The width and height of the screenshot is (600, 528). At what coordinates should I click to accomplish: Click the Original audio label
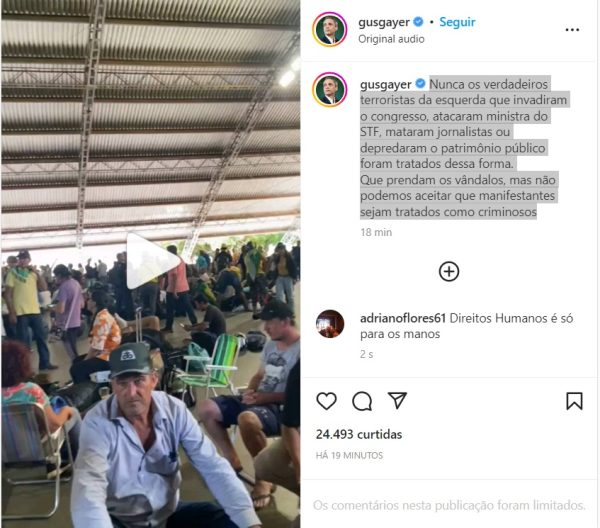pyautogui.click(x=391, y=39)
